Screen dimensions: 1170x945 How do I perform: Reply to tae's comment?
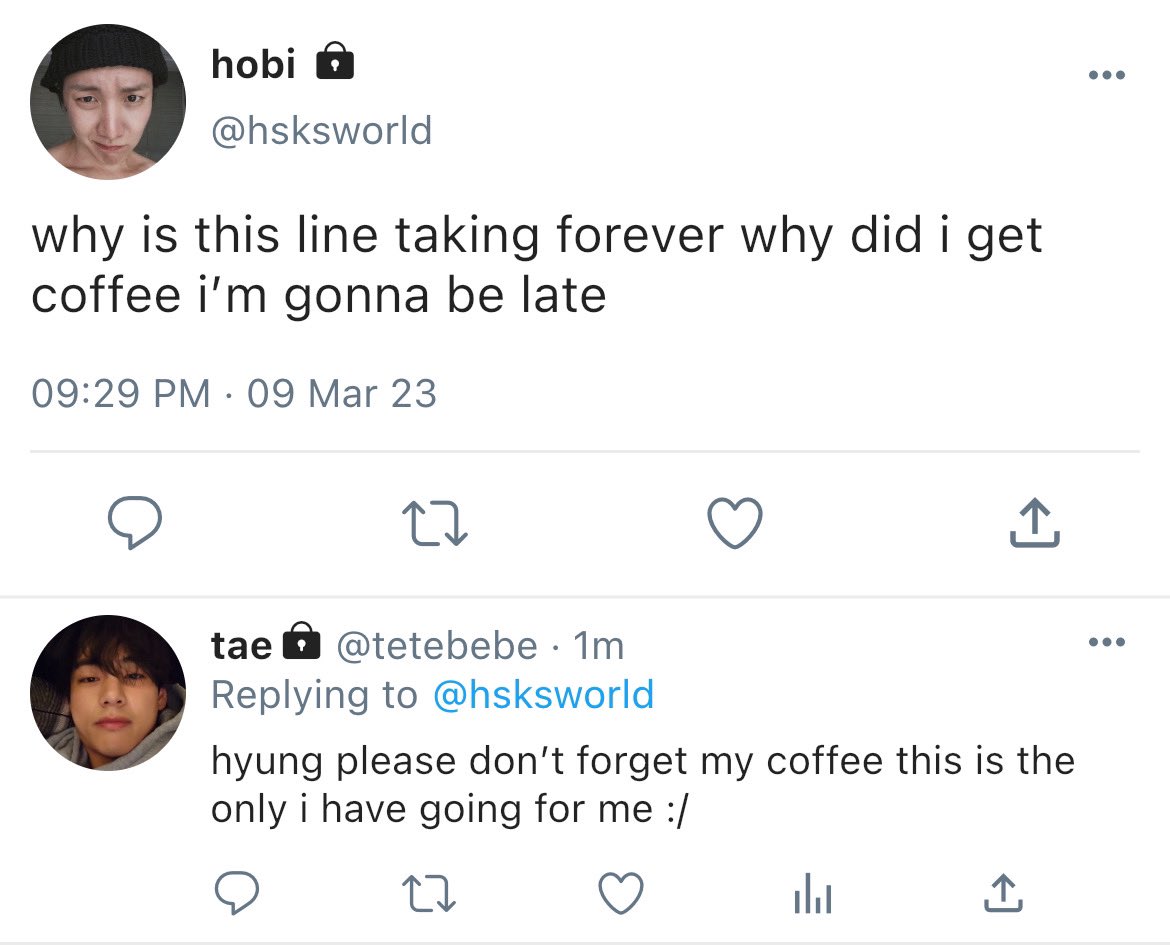click(237, 893)
